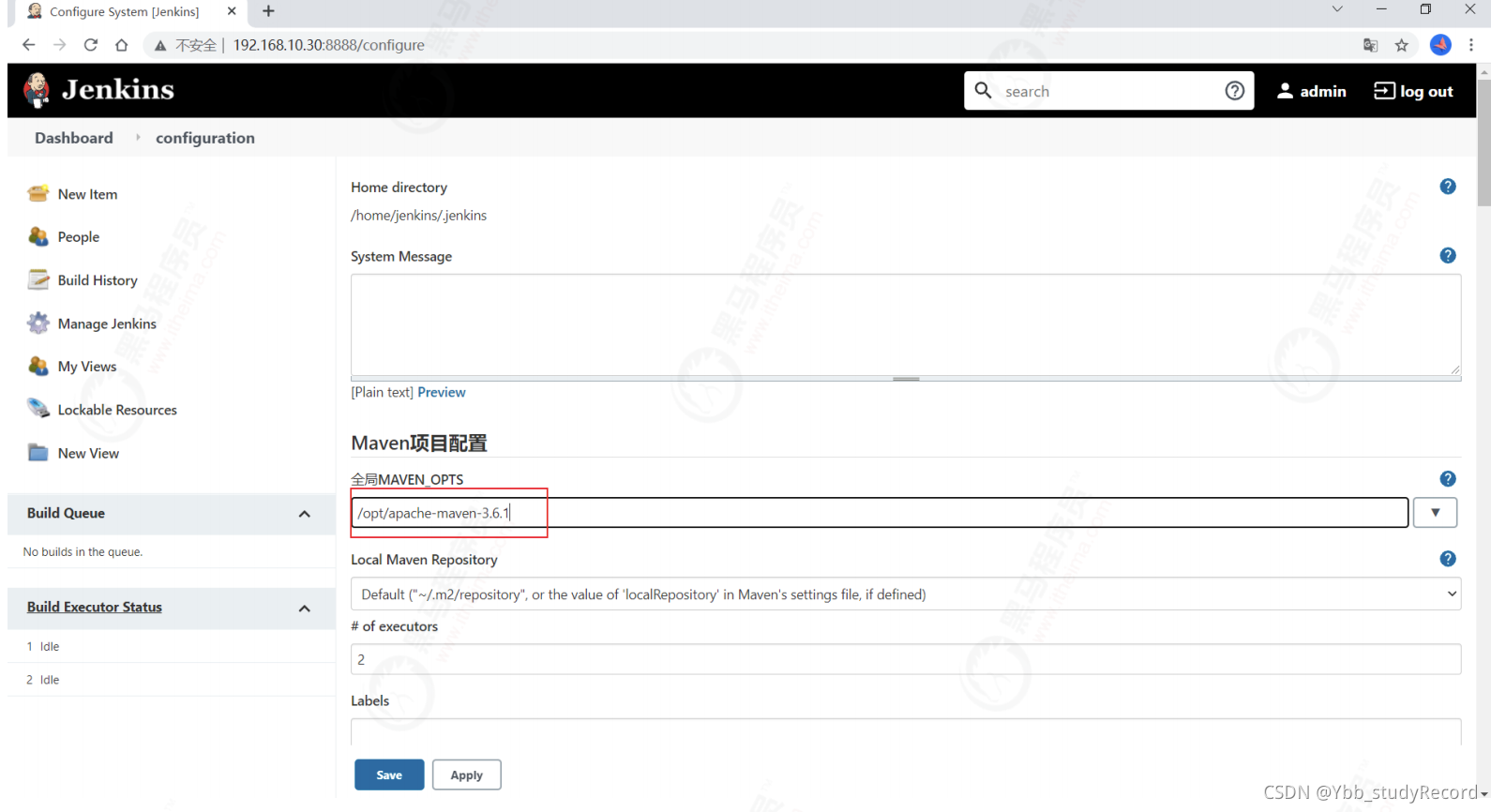
Task: Click the log out arrow icon
Action: [1384, 90]
